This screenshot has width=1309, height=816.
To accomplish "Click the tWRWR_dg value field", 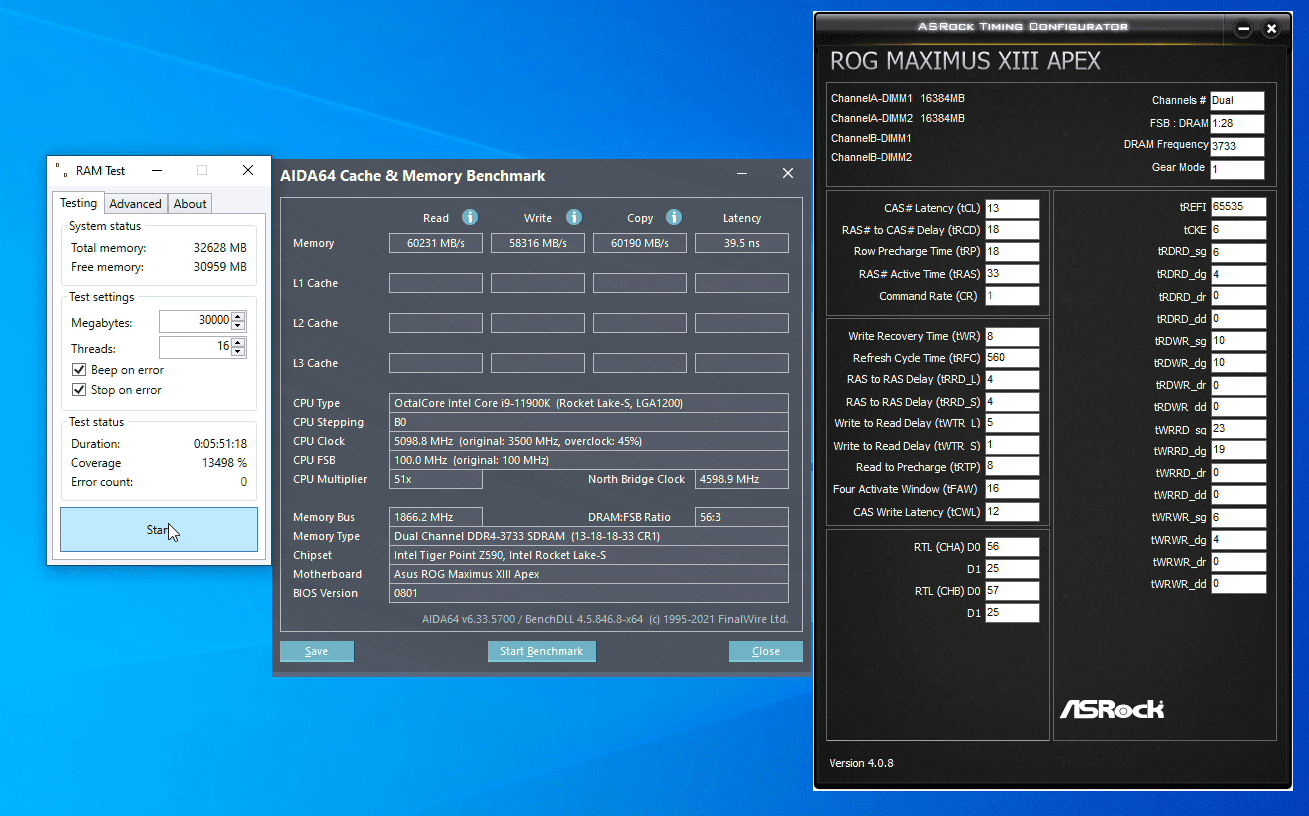I will [1238, 540].
